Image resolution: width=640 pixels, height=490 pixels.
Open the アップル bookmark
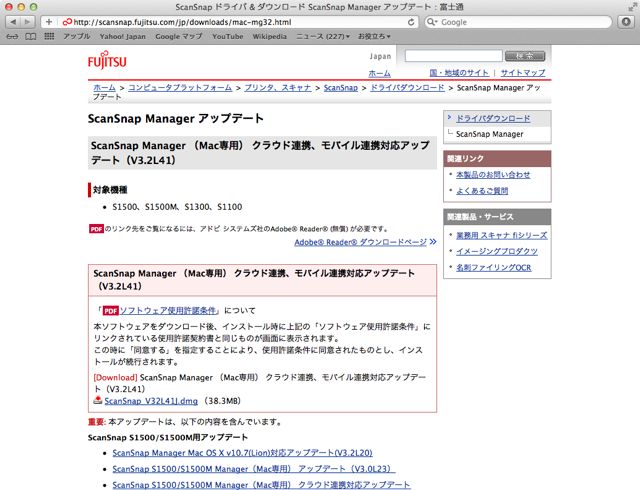pyautogui.click(x=77, y=36)
